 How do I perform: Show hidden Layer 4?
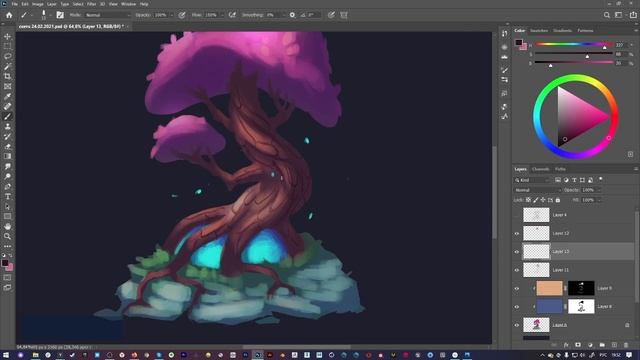pyautogui.click(x=517, y=215)
